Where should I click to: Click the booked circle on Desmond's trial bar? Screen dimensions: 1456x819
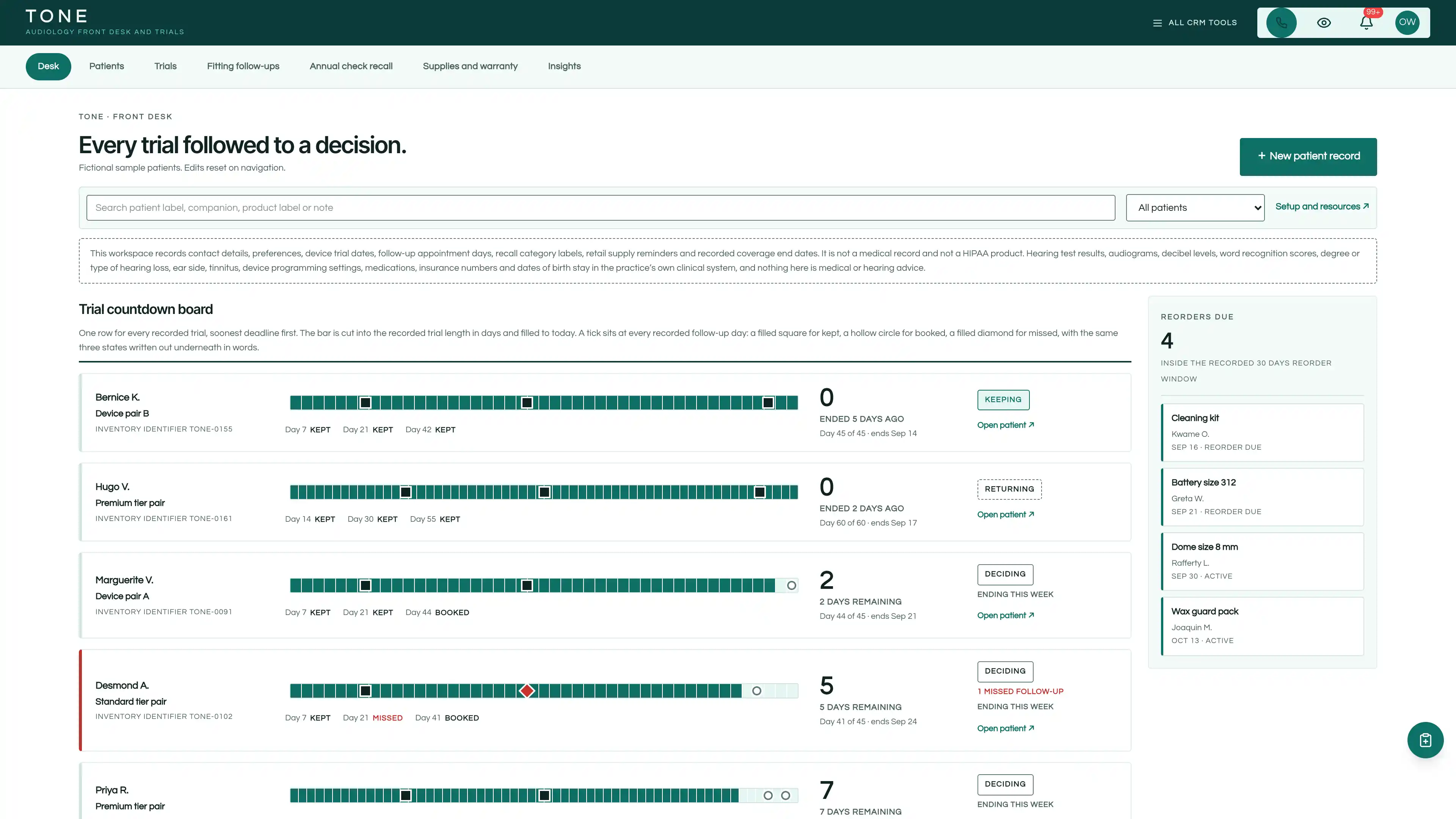(757, 691)
